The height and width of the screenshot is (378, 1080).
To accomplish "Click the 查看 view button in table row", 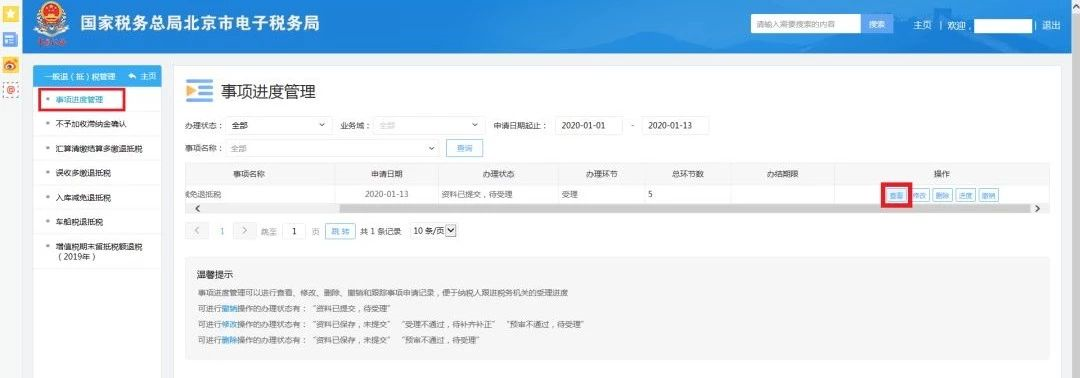I will 896,196.
